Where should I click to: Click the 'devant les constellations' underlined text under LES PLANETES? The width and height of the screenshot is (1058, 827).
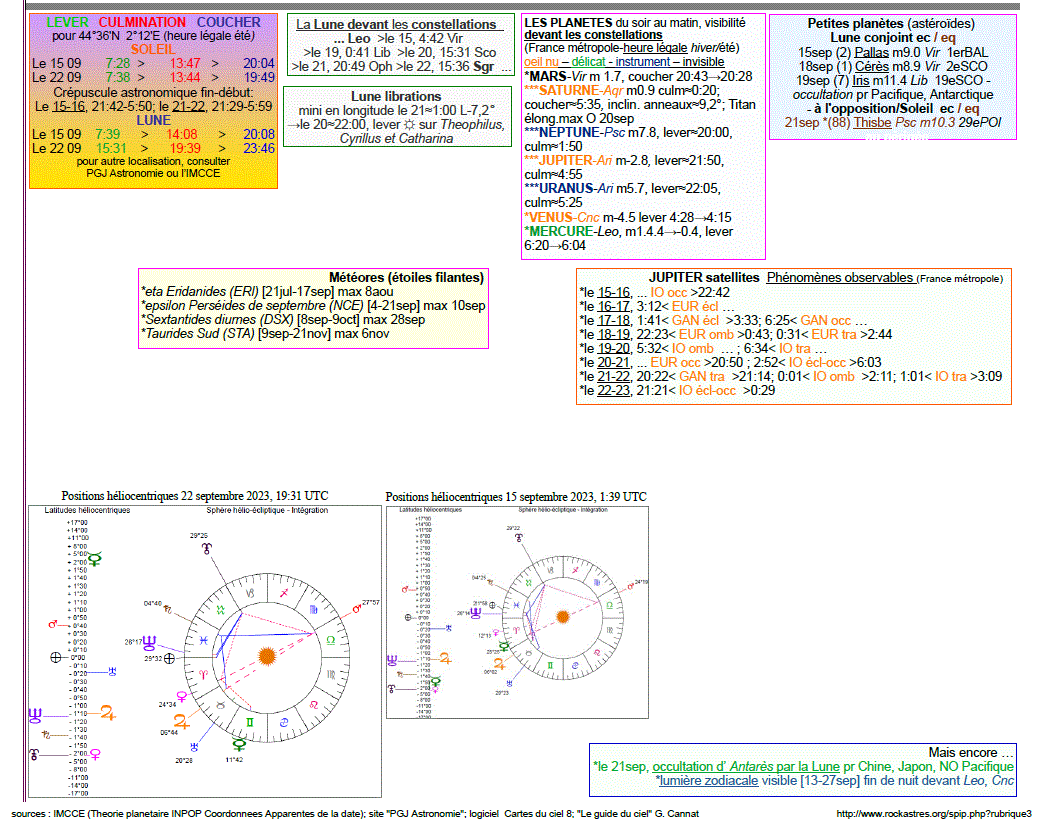click(593, 35)
